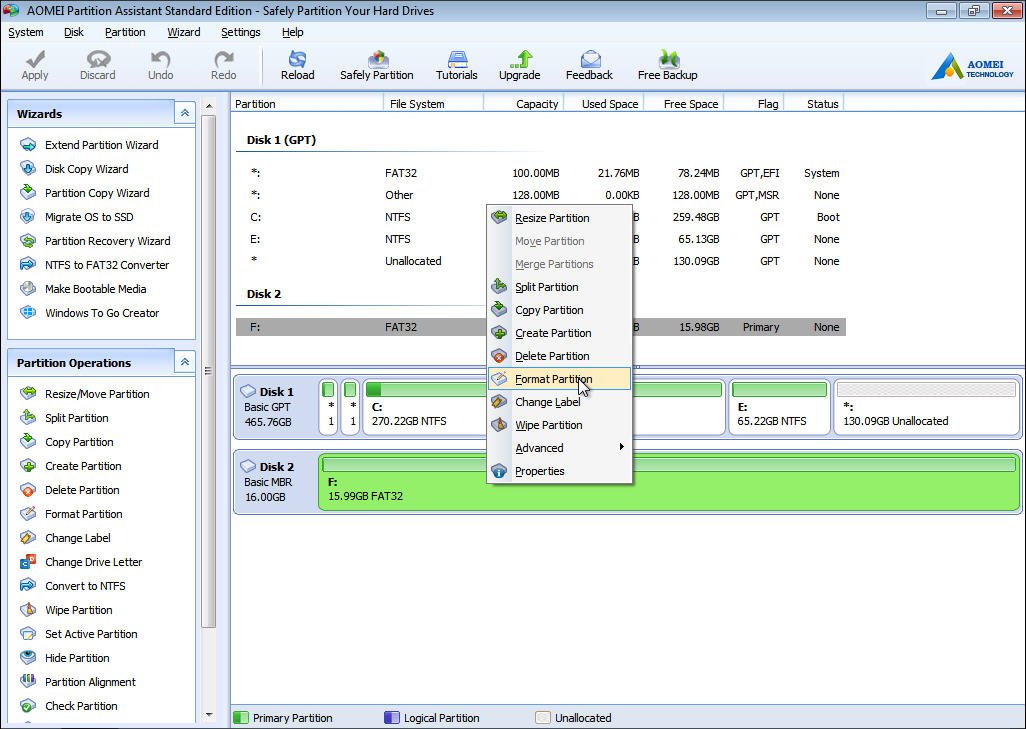Image resolution: width=1026 pixels, height=729 pixels.
Task: Open the Safely Partition toolbar tool
Action: (x=376, y=65)
